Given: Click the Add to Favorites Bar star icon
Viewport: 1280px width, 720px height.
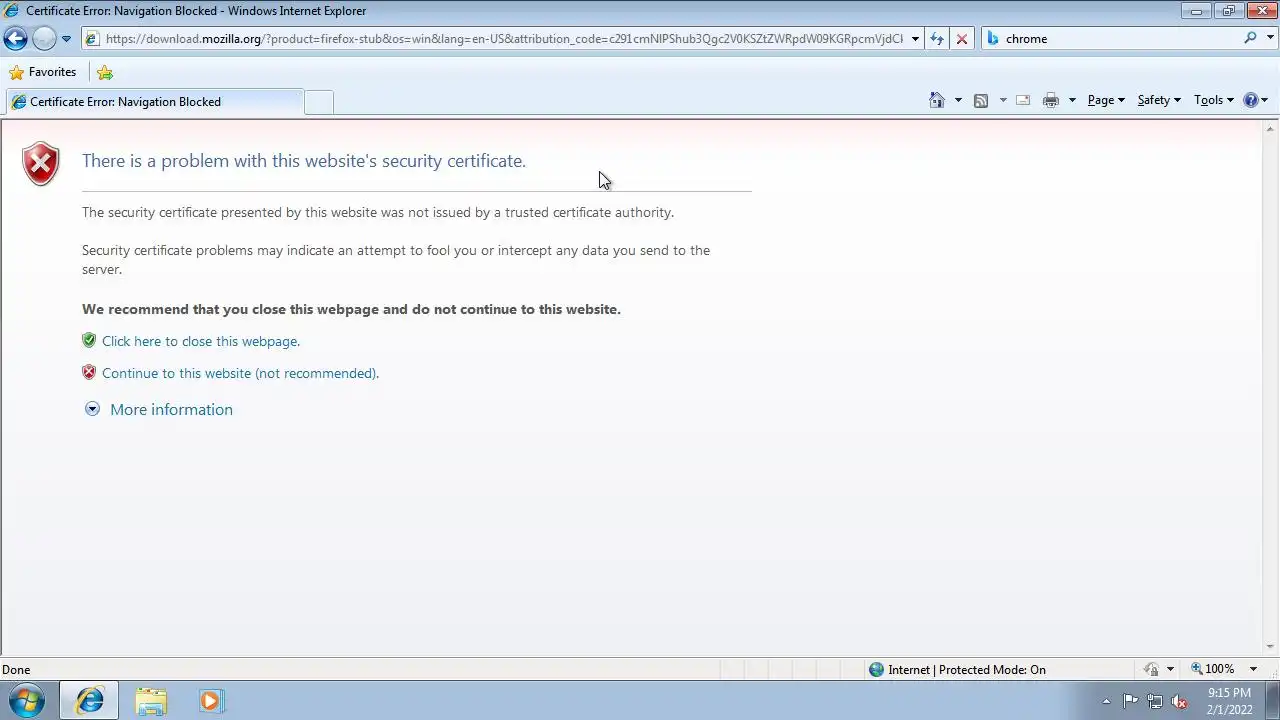Looking at the screenshot, I should click(x=105, y=72).
